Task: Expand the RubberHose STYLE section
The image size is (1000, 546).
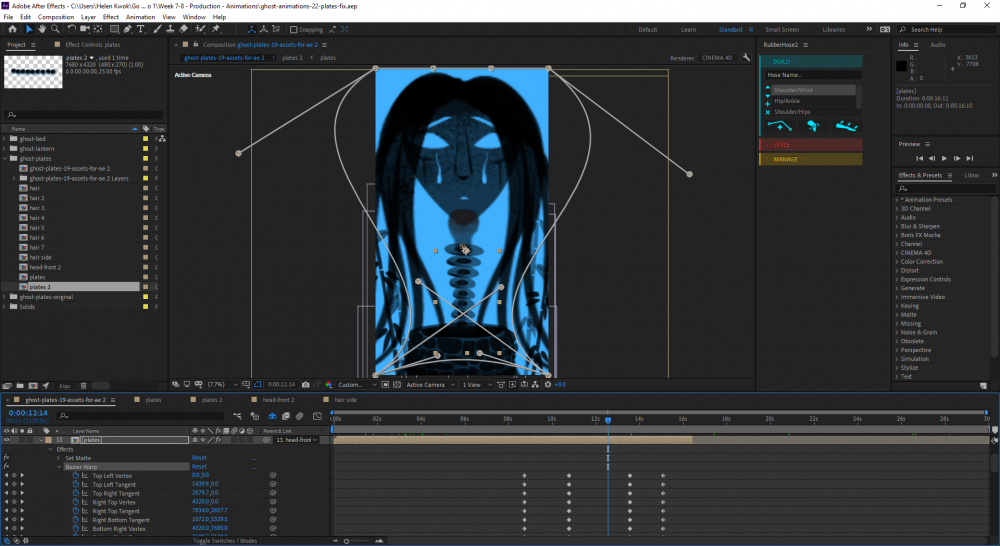Action: (x=811, y=145)
